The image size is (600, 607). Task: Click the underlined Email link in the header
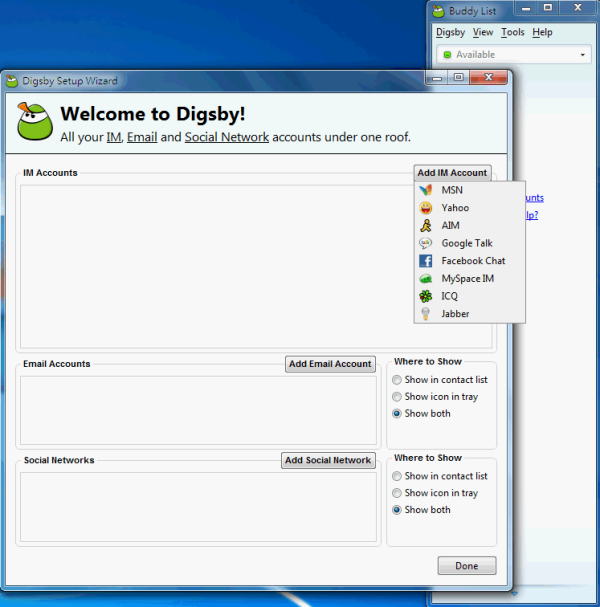pos(142,137)
